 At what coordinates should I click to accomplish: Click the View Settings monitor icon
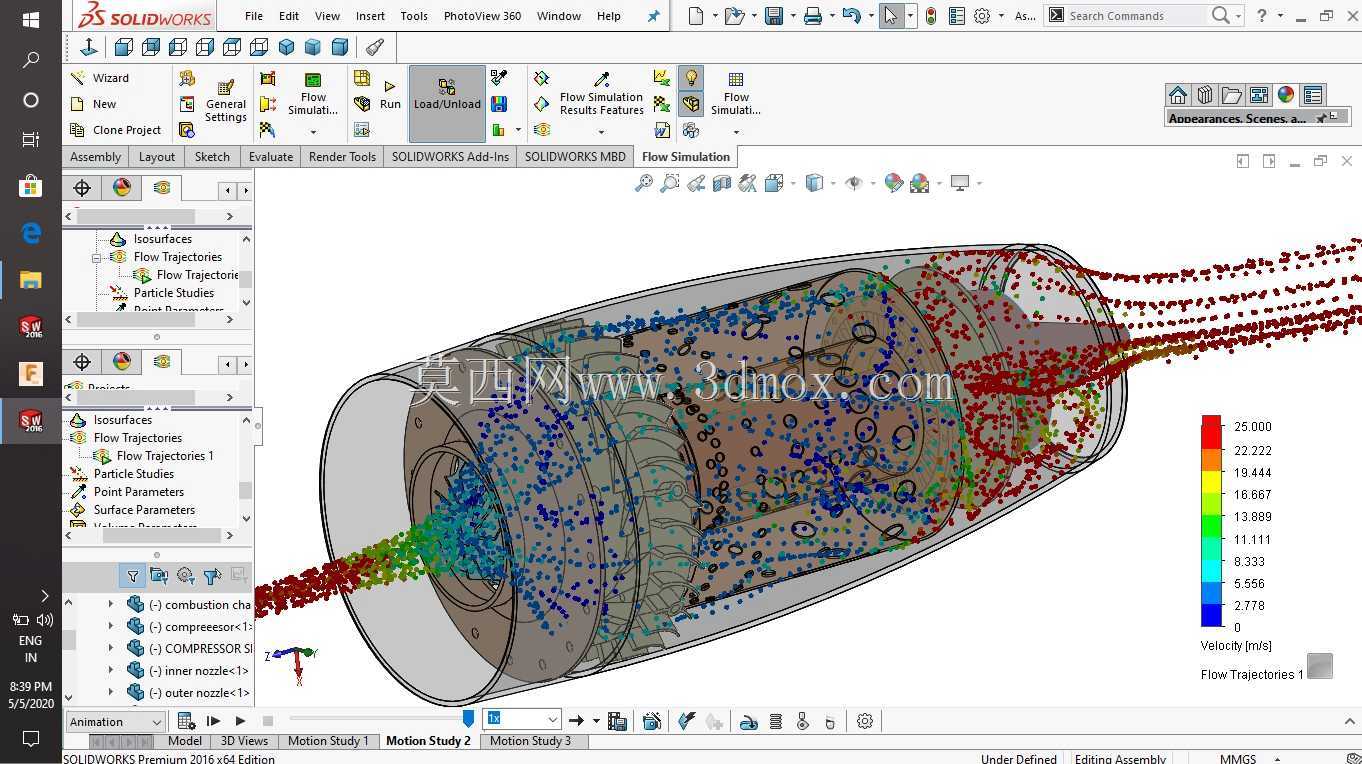pos(961,183)
